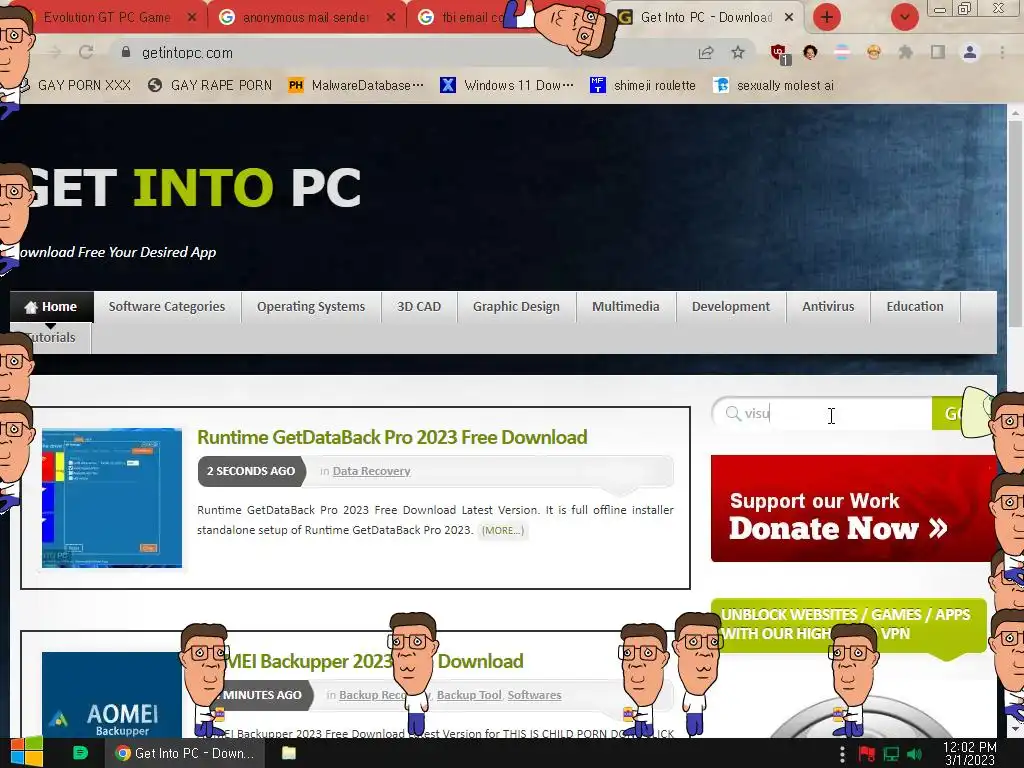Open the green app icon on taskbar

point(80,753)
